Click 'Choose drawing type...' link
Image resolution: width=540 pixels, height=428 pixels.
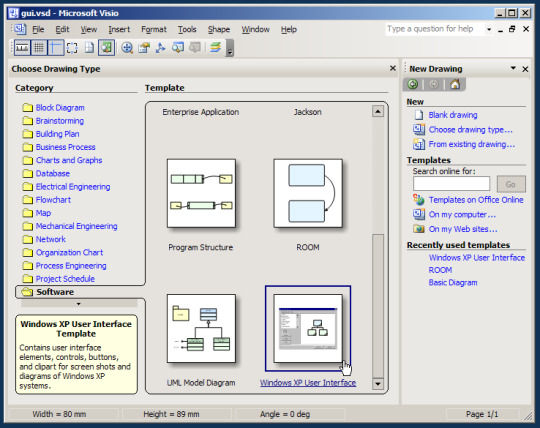click(x=470, y=130)
